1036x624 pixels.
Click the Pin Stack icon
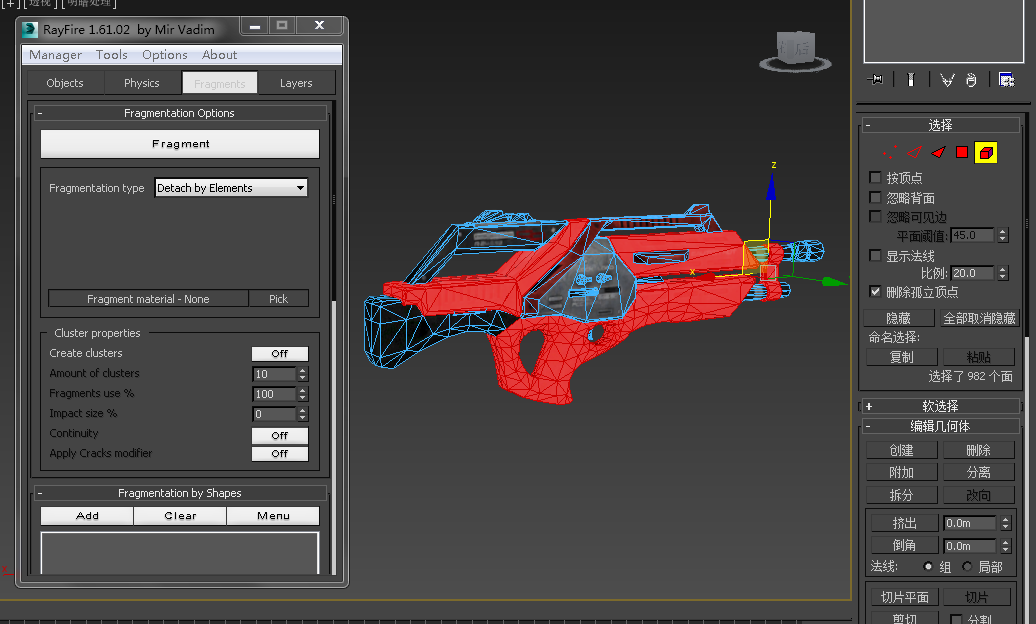[x=875, y=80]
